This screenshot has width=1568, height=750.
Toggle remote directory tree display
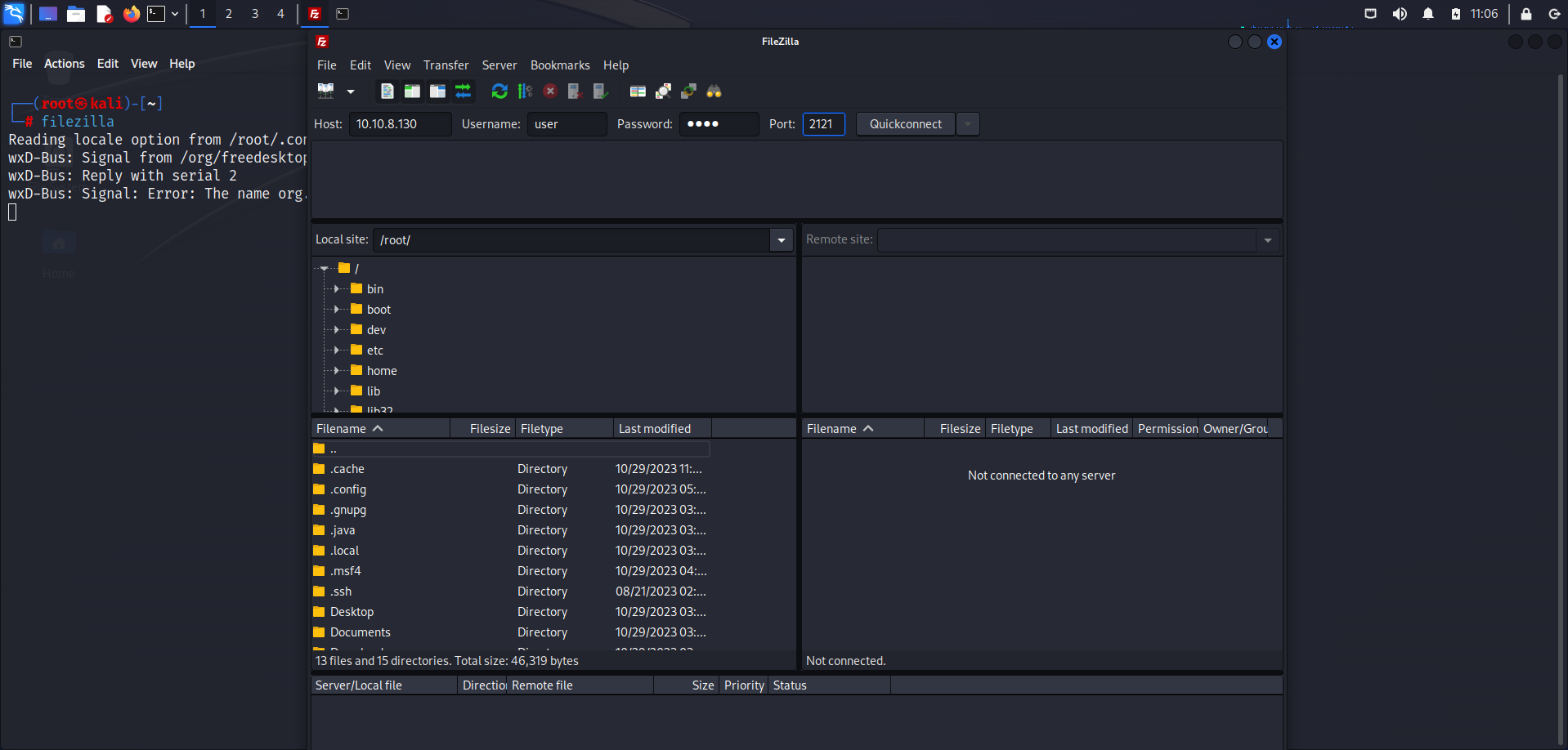438,92
